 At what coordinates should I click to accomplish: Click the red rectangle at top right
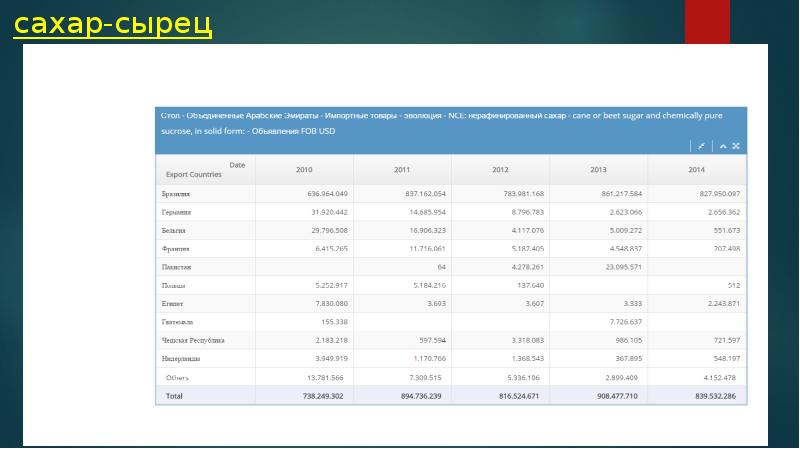tap(707, 21)
